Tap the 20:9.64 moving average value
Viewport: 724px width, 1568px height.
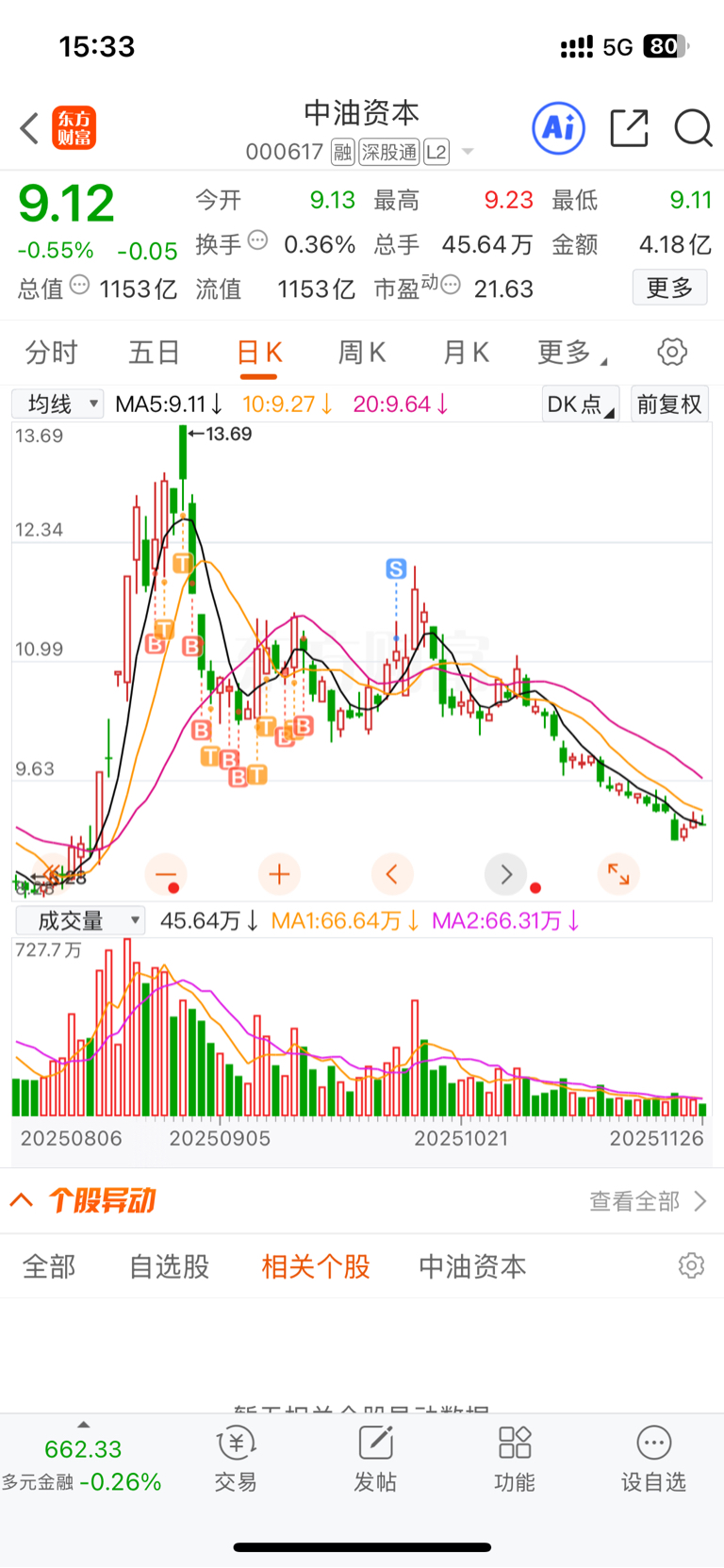(x=401, y=404)
